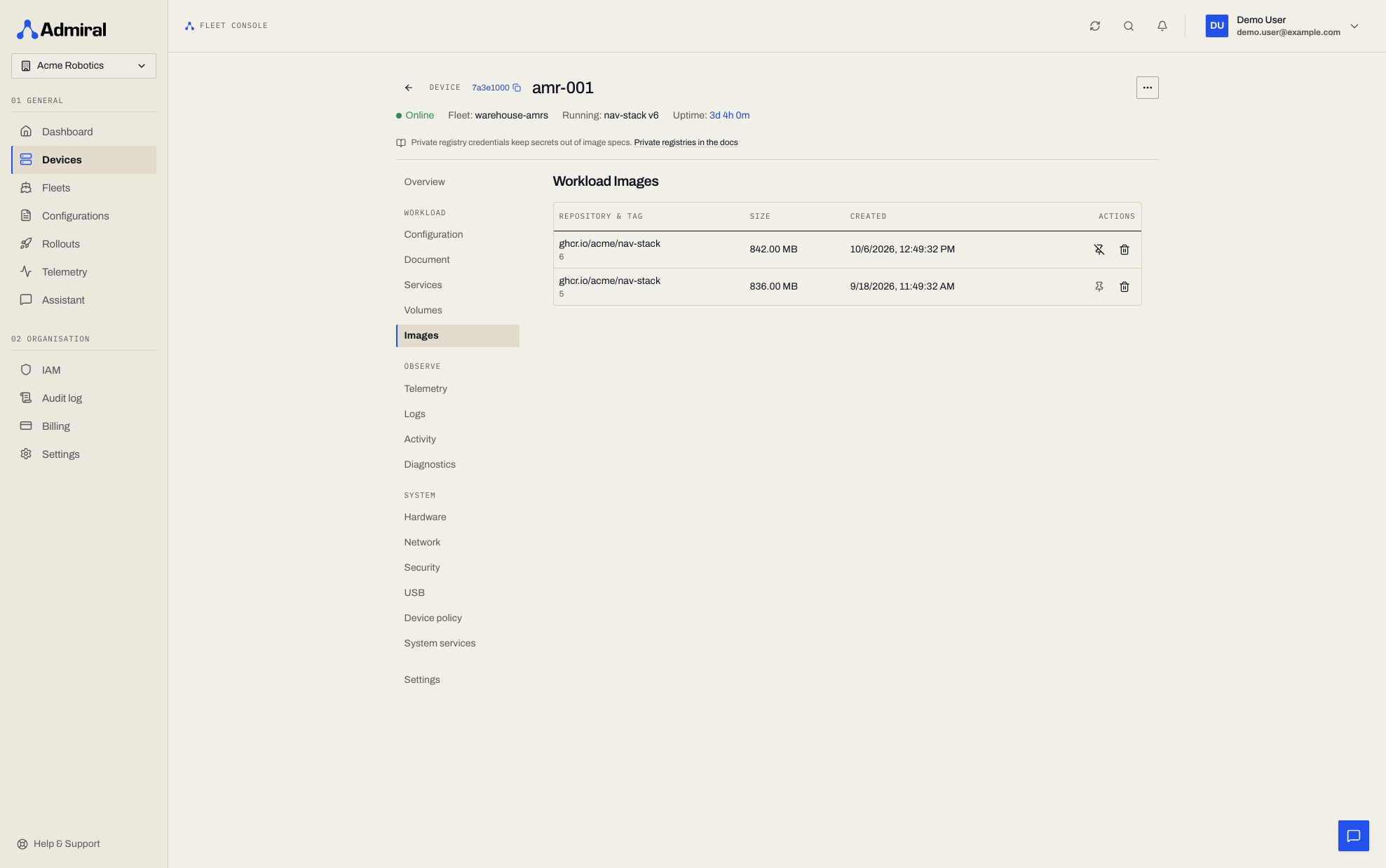Open Device policy section
Viewport: 1386px width, 868px height.
(458, 618)
